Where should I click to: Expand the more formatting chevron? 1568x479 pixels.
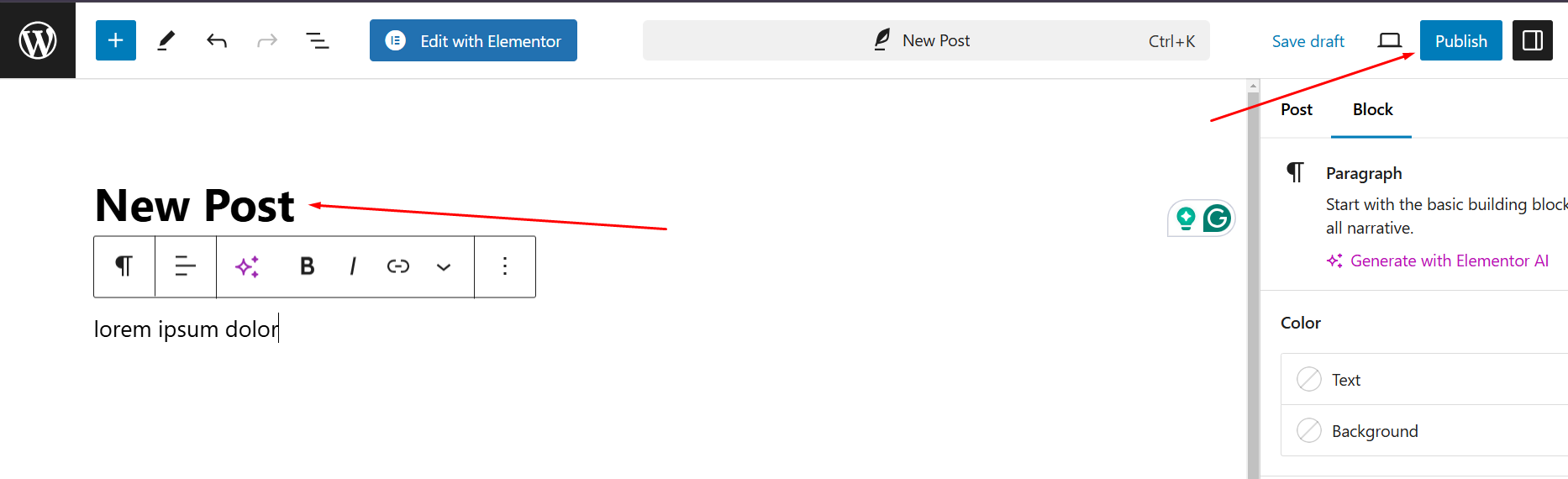pyautogui.click(x=444, y=266)
